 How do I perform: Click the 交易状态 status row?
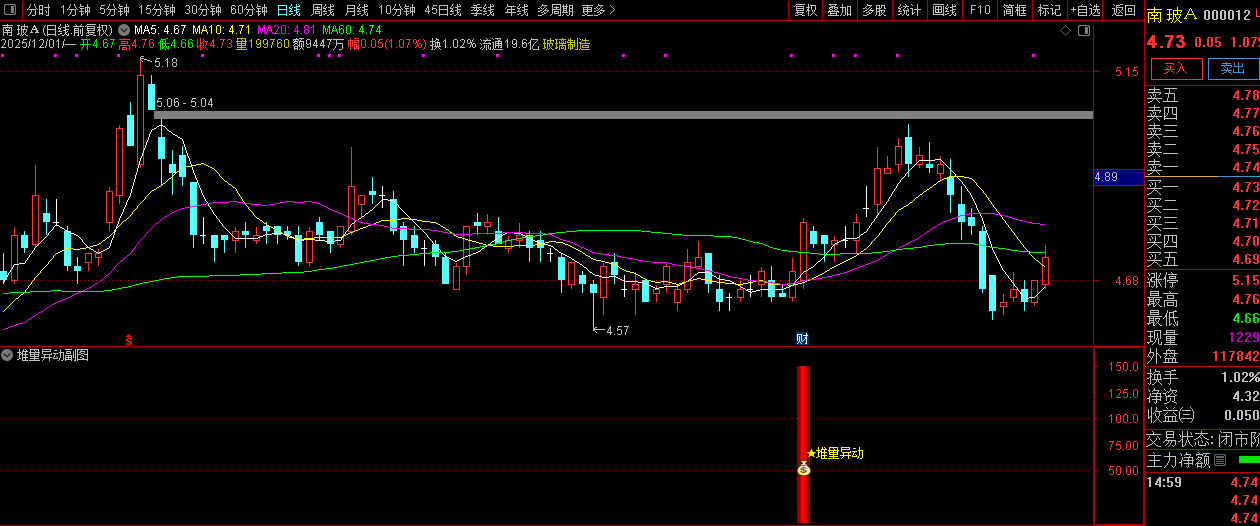[x=1202, y=439]
